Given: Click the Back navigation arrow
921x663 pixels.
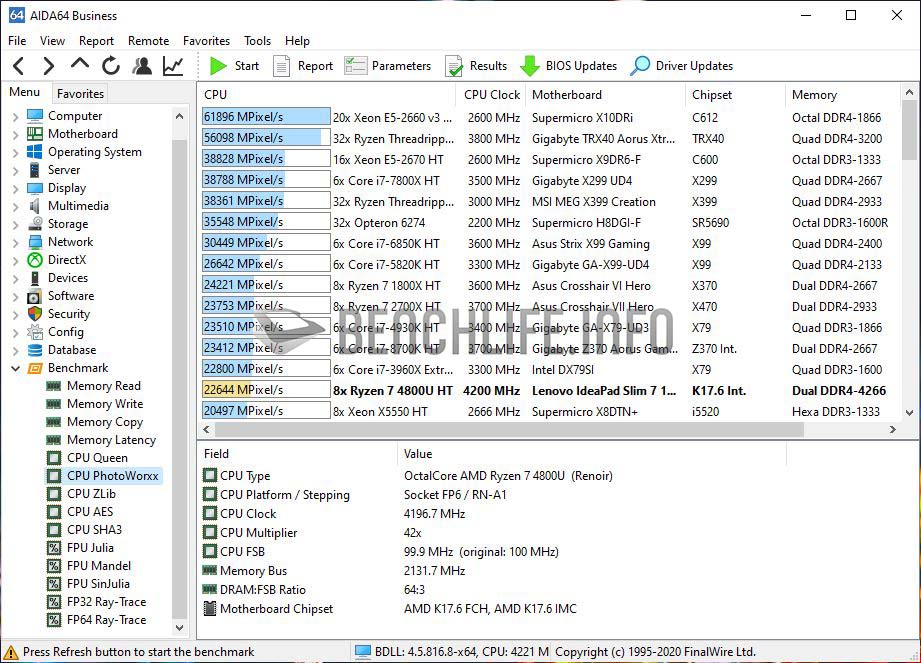Looking at the screenshot, I should pyautogui.click(x=18, y=66).
